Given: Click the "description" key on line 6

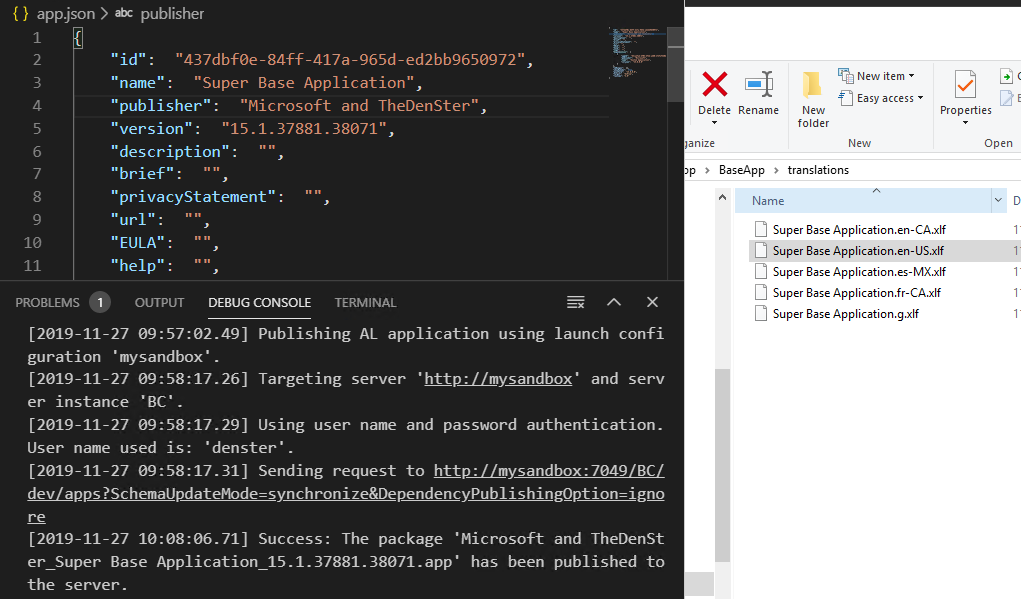Looking at the screenshot, I should click(170, 152).
